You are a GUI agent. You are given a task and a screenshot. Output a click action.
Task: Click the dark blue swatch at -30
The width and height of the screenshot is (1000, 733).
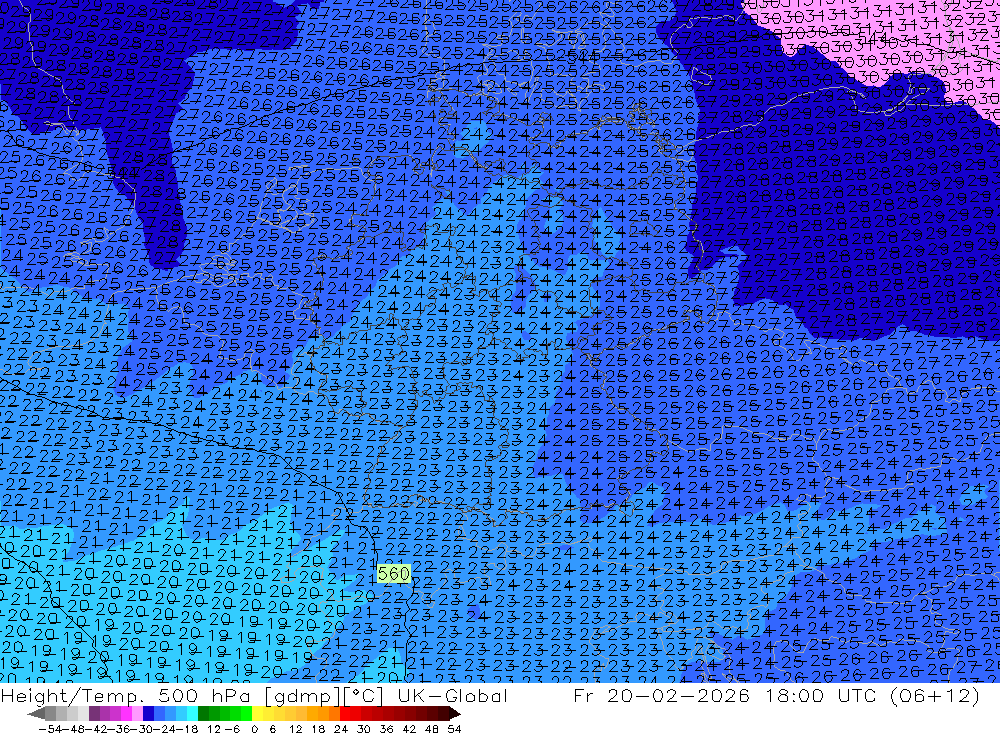[x=148, y=714]
